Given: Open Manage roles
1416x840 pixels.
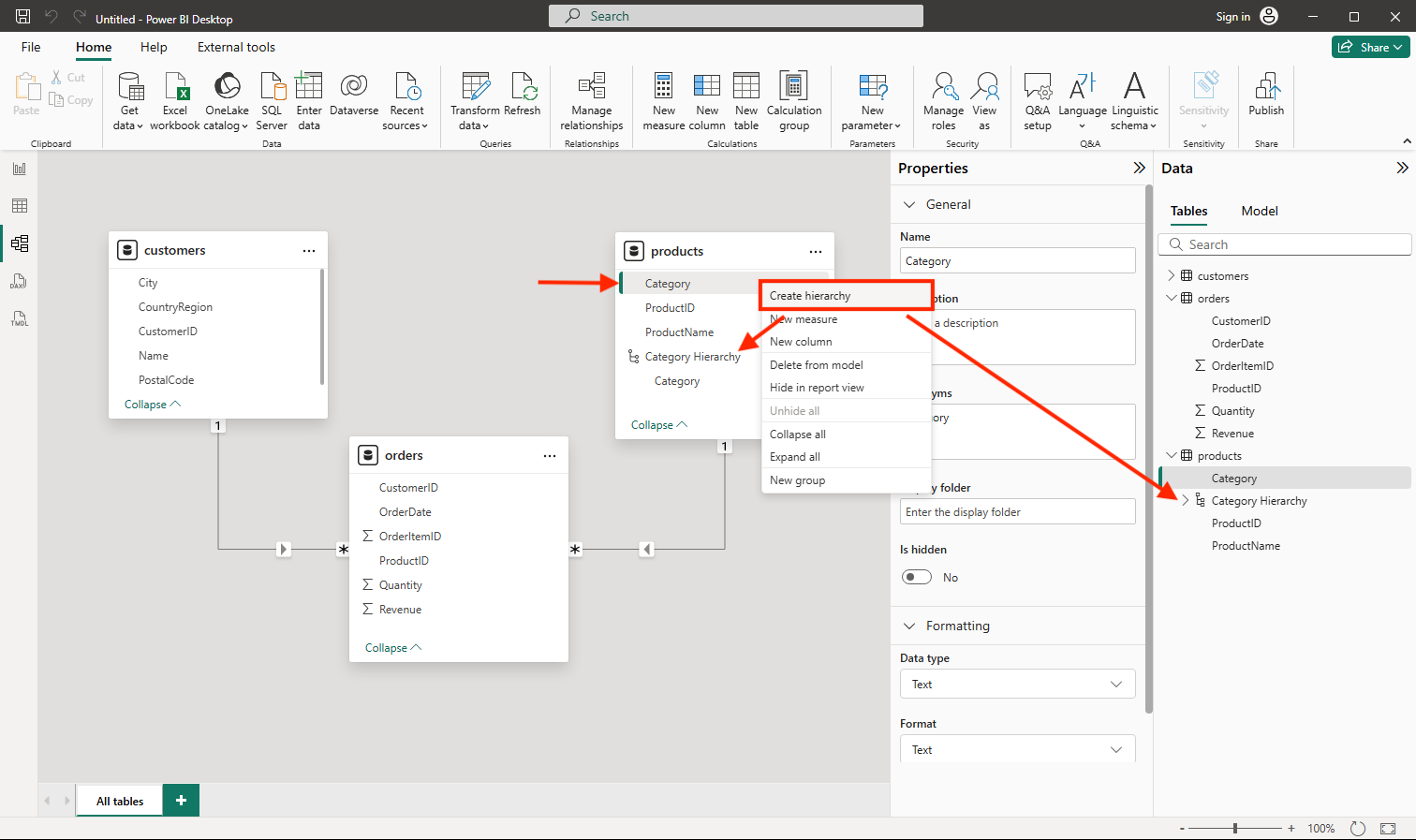Looking at the screenshot, I should (943, 101).
